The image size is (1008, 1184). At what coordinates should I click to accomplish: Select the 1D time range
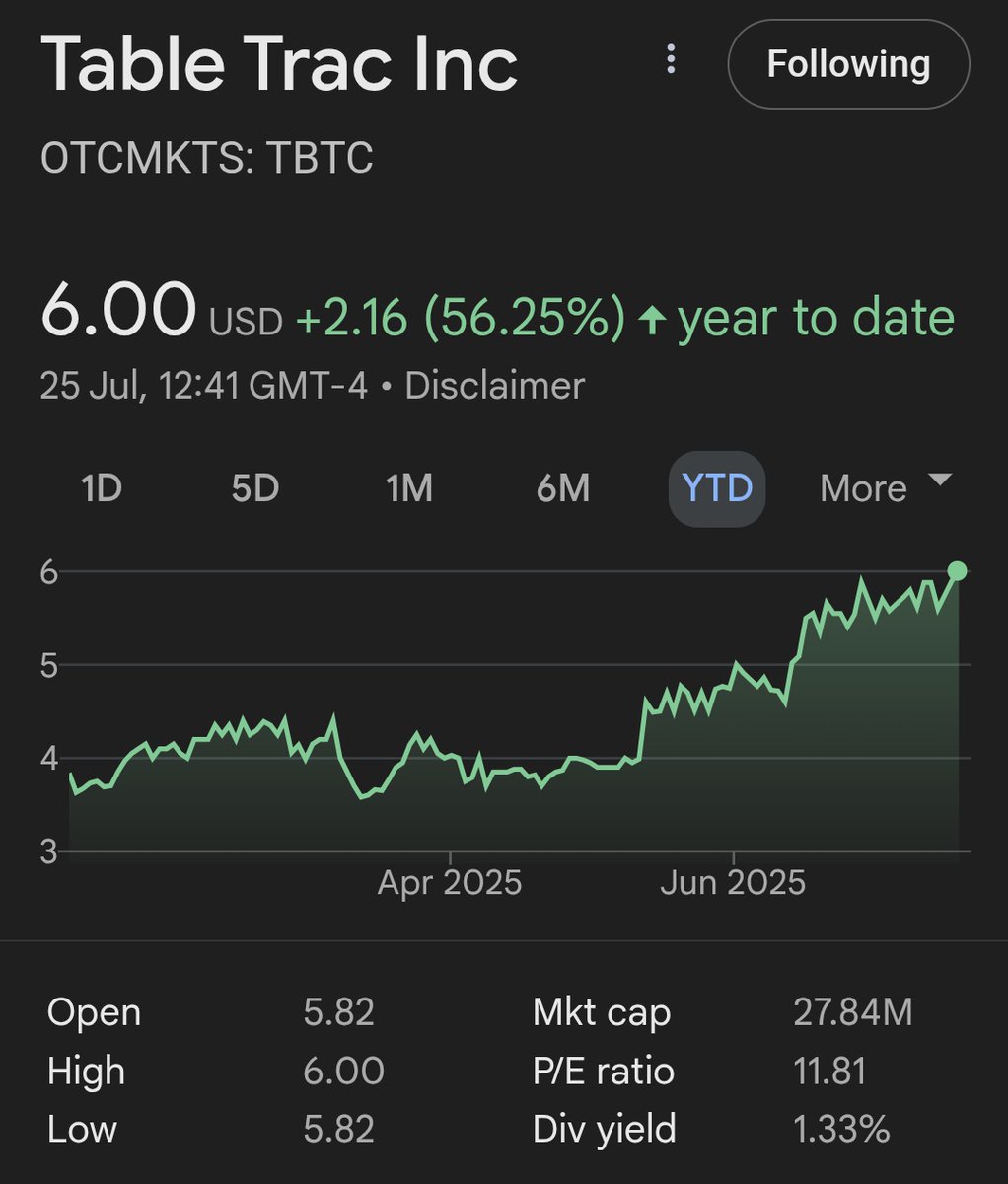102,488
